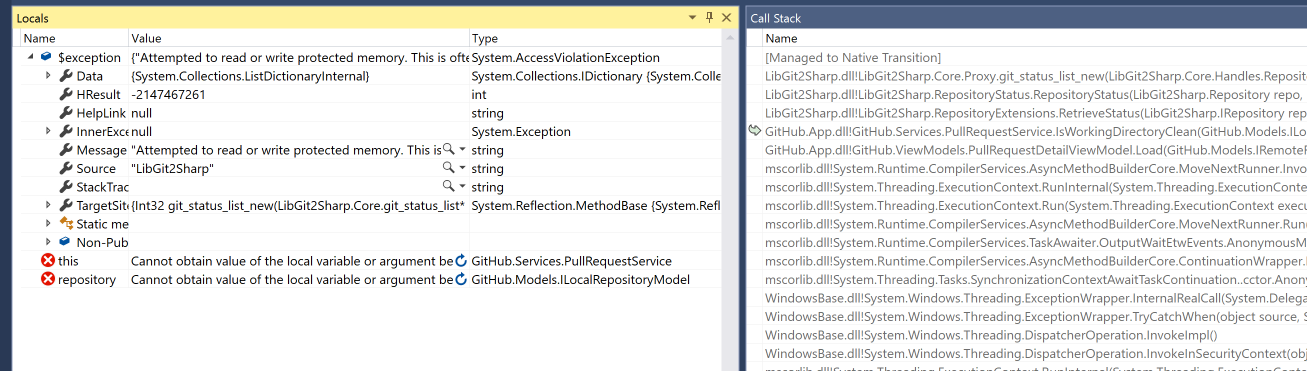Select the System.AccessViolationException type cell

click(566, 58)
